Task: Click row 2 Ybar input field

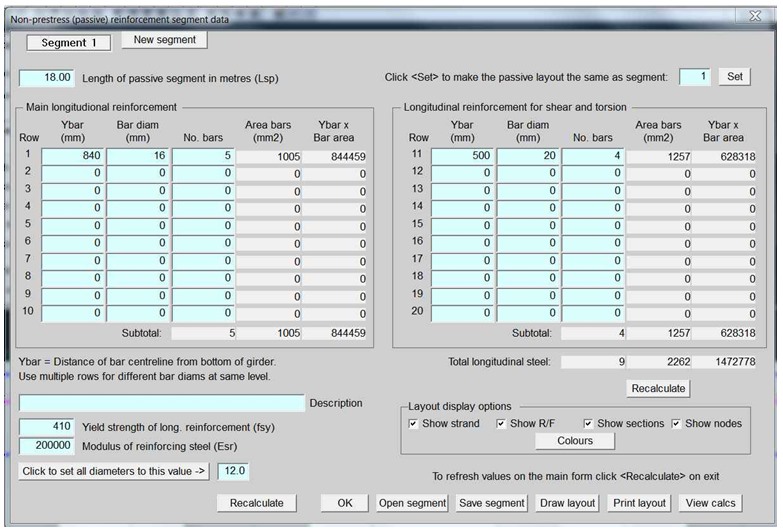Action: [72, 173]
